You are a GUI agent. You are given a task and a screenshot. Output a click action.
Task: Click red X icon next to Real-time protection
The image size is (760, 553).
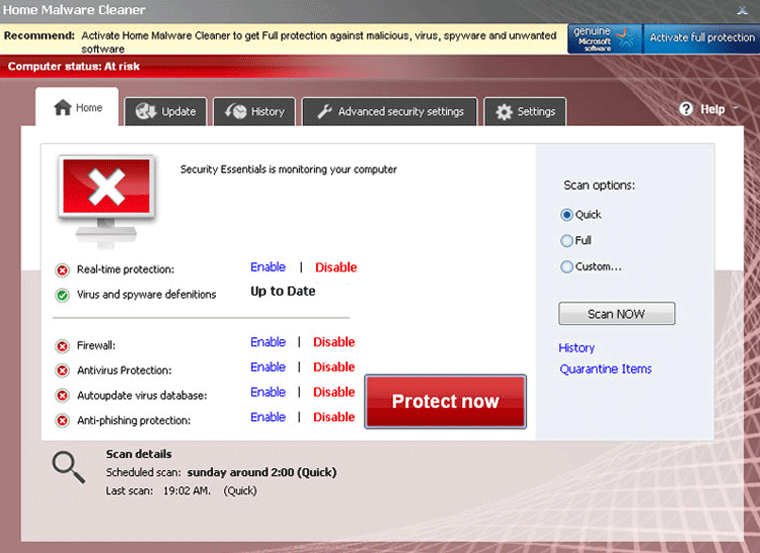[62, 270]
